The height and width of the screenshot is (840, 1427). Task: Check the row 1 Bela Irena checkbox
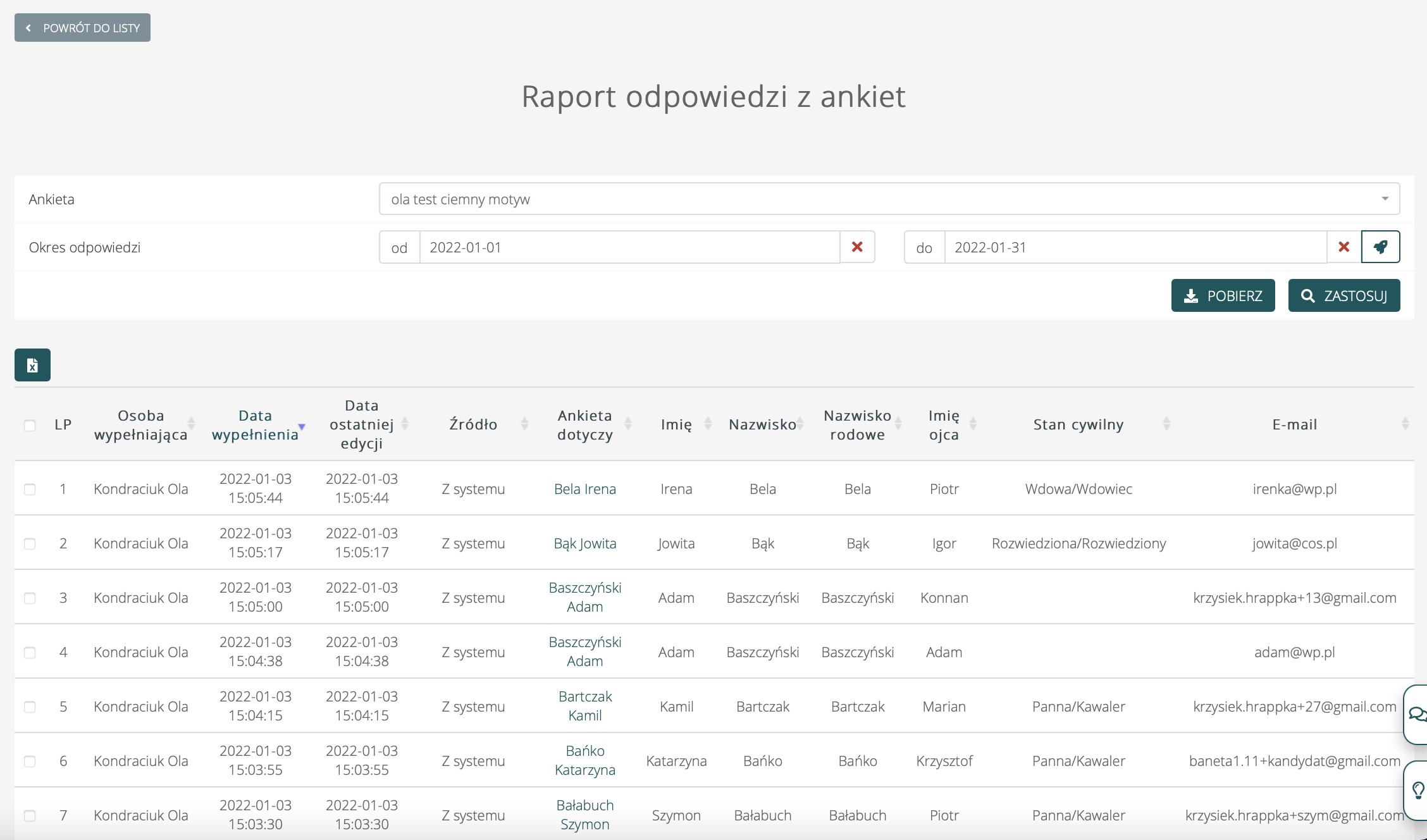click(30, 489)
